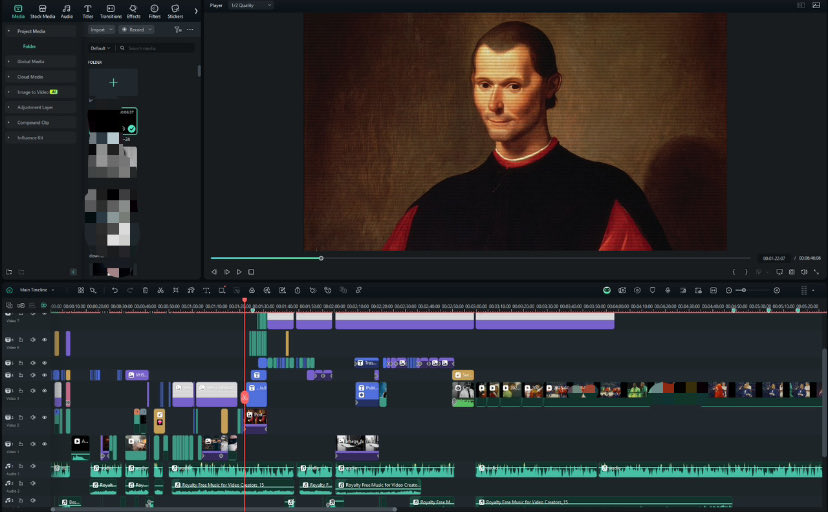Step back to the previous frame
The width and height of the screenshot is (828, 512).
214,272
